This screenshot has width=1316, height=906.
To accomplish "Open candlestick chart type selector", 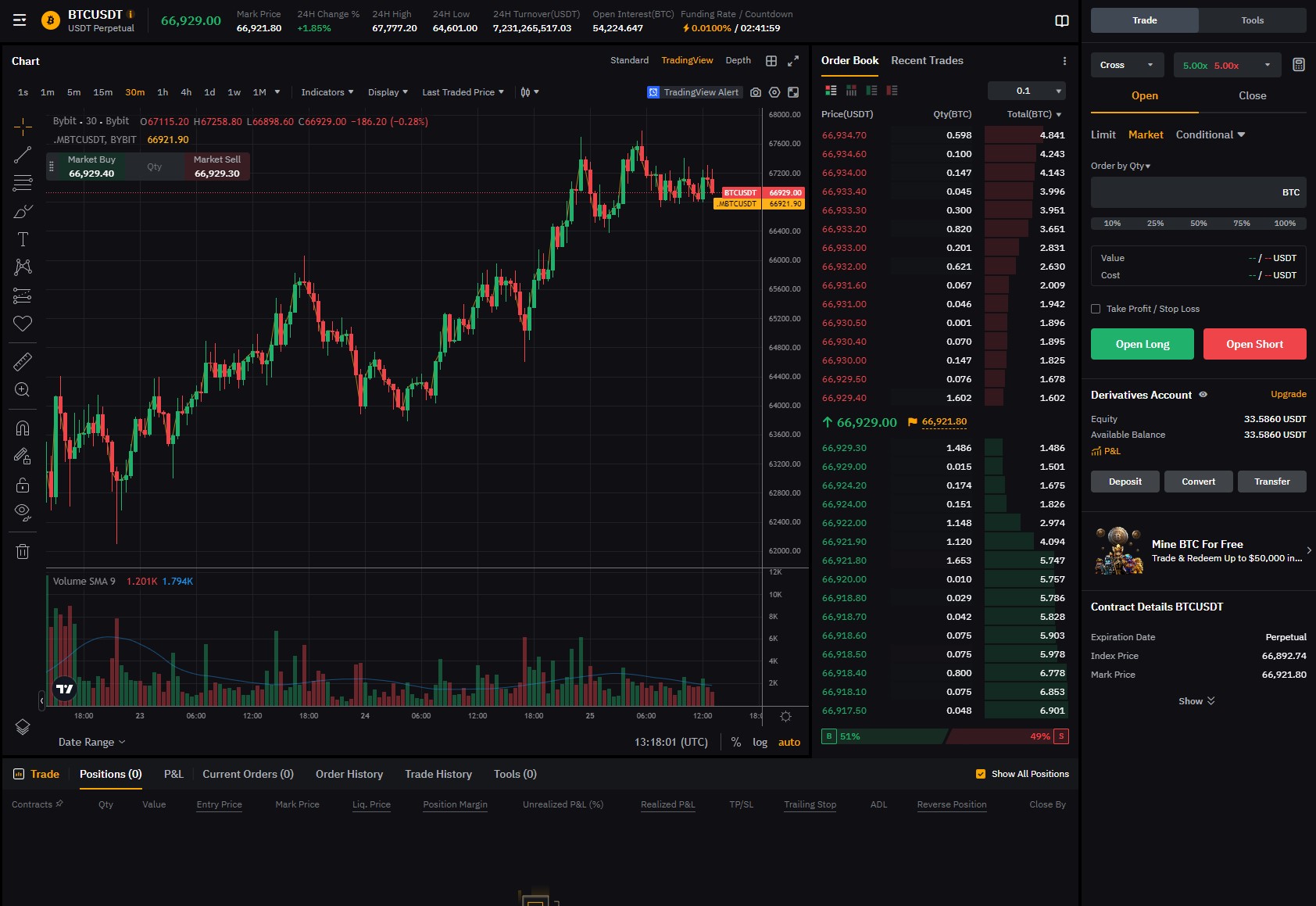I will pyautogui.click(x=530, y=92).
